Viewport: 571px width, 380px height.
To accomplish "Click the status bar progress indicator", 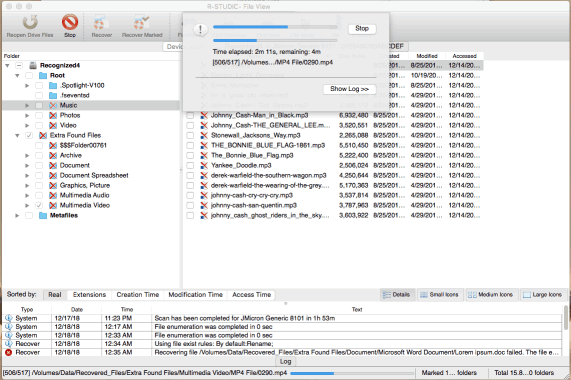I will click(x=352, y=373).
